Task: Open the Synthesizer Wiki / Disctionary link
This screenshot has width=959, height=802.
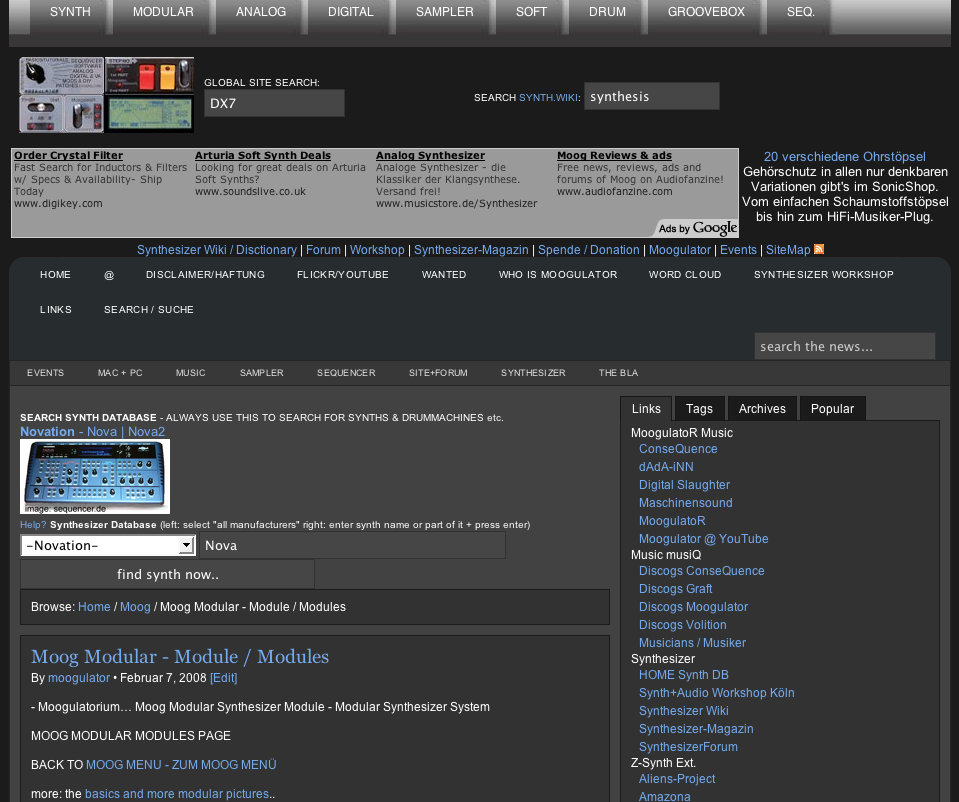Action: coord(217,250)
